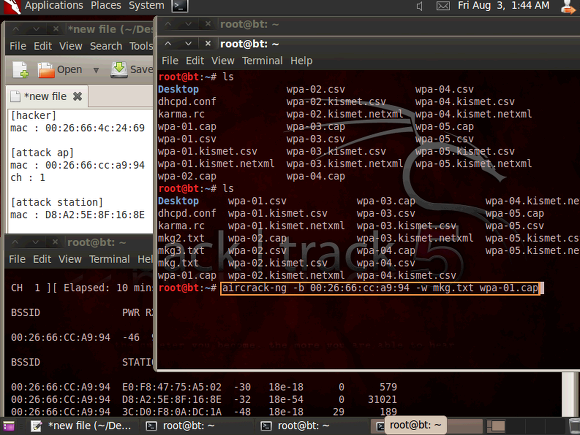Image resolution: width=580 pixels, height=435 pixels.
Task: Click the user icon in top panel
Action: point(567,6)
